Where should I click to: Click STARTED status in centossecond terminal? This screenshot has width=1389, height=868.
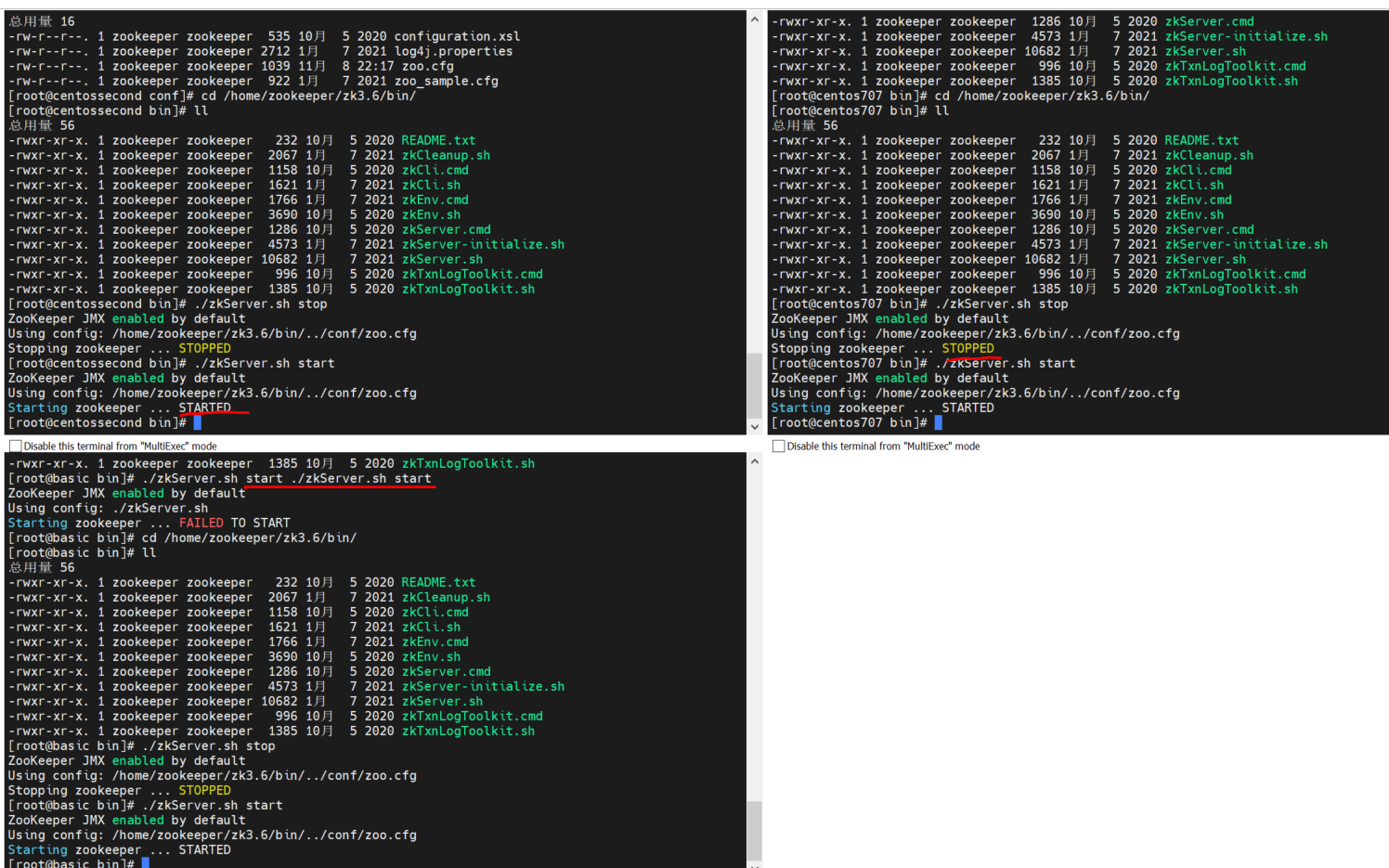point(204,408)
